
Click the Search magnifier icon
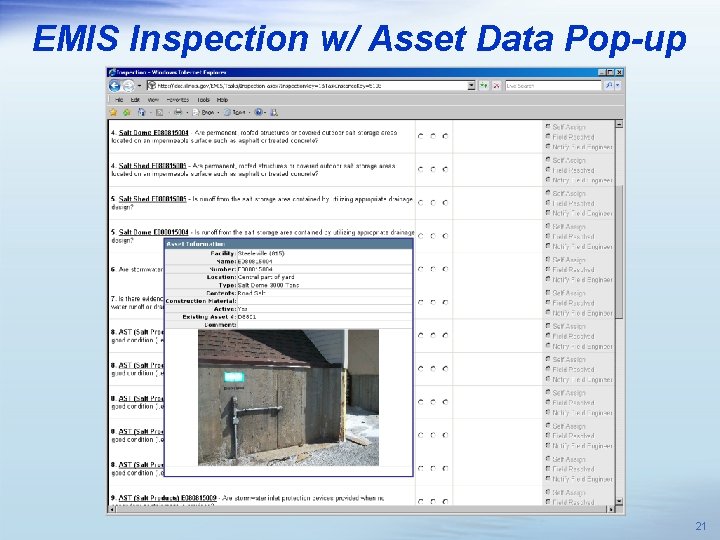click(608, 85)
